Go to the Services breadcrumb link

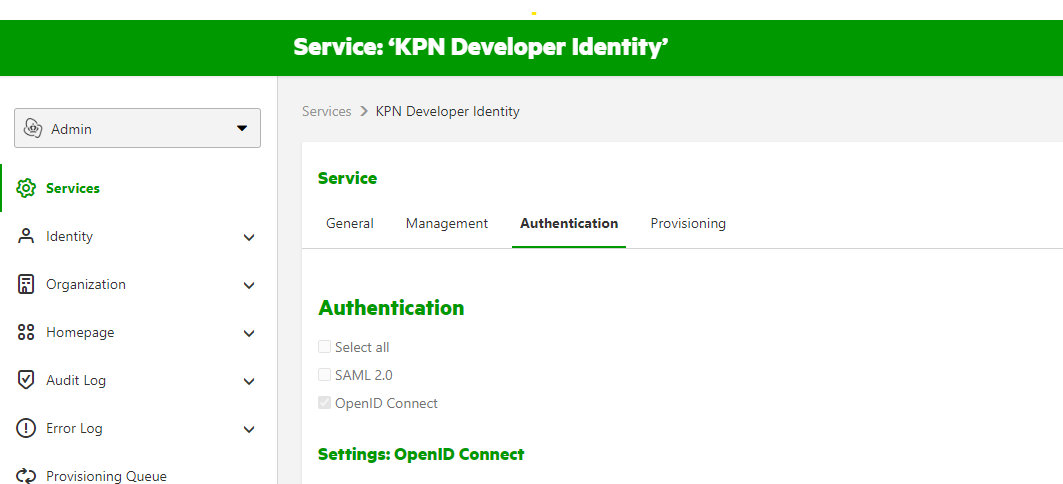[x=327, y=111]
